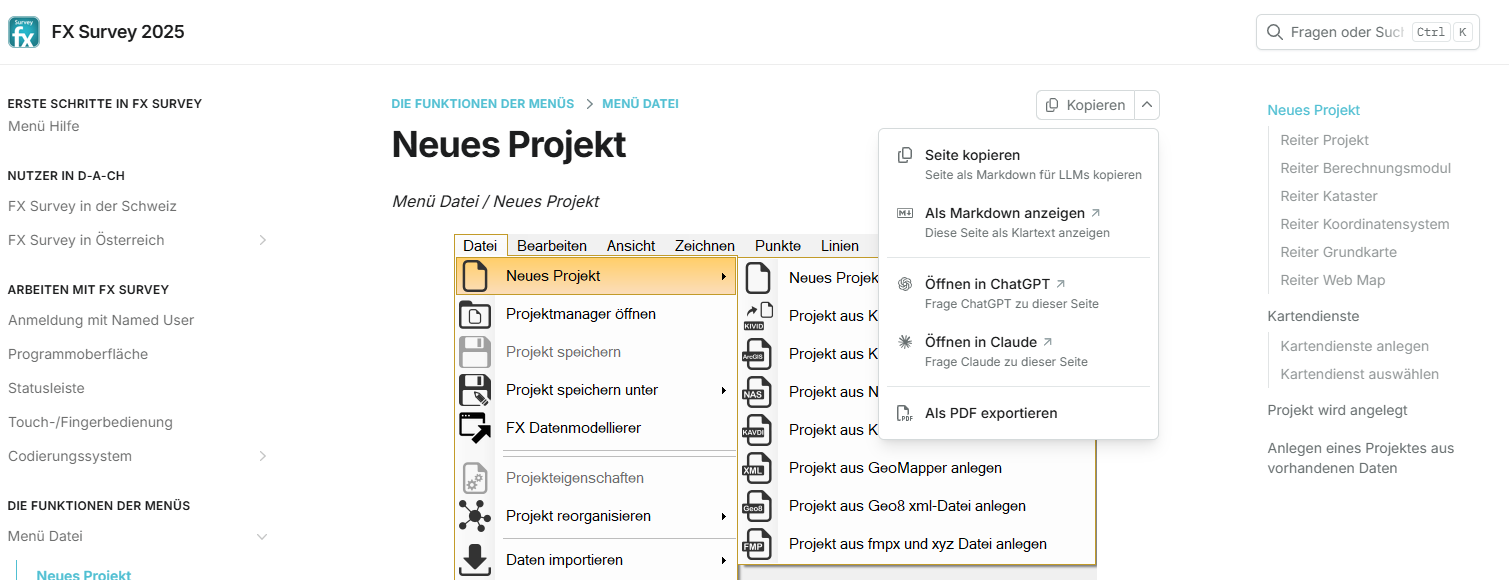The height and width of the screenshot is (580, 1509).
Task: Collapse the Menü Datei sidebar section
Action: [x=262, y=537]
